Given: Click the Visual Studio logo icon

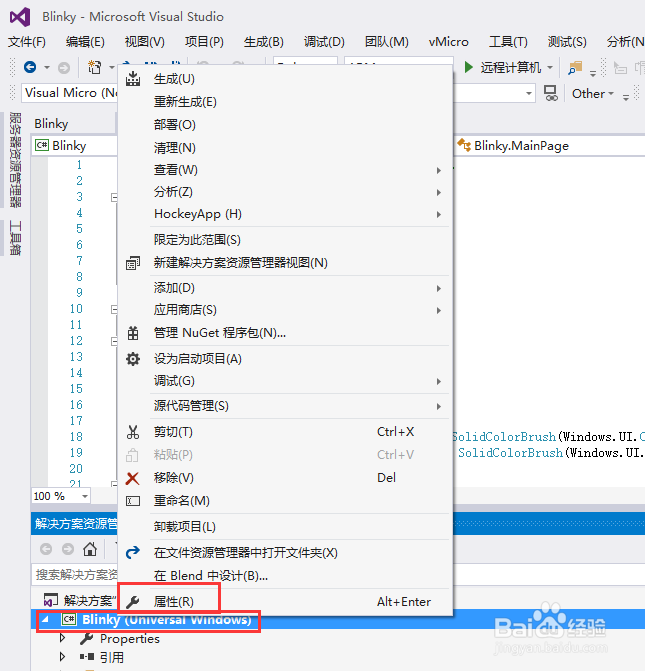Looking at the screenshot, I should 20,17.
